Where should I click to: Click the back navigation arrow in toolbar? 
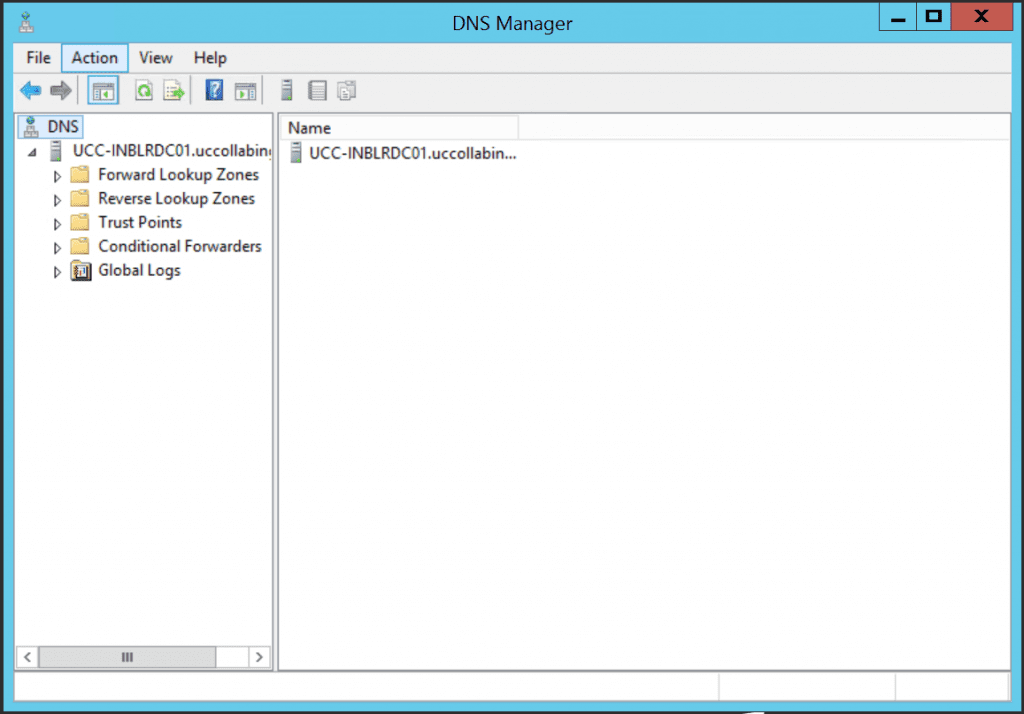click(30, 90)
